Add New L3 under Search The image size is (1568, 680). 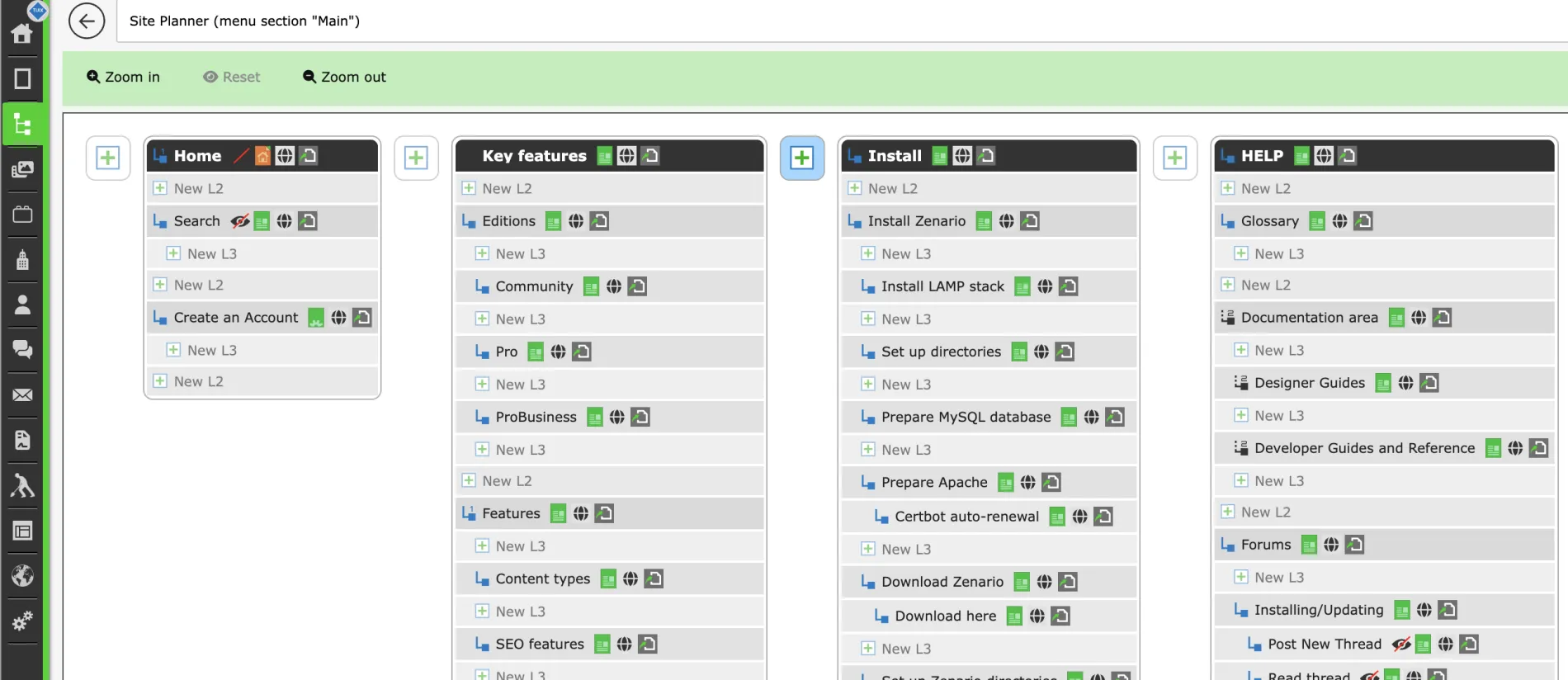[262, 253]
